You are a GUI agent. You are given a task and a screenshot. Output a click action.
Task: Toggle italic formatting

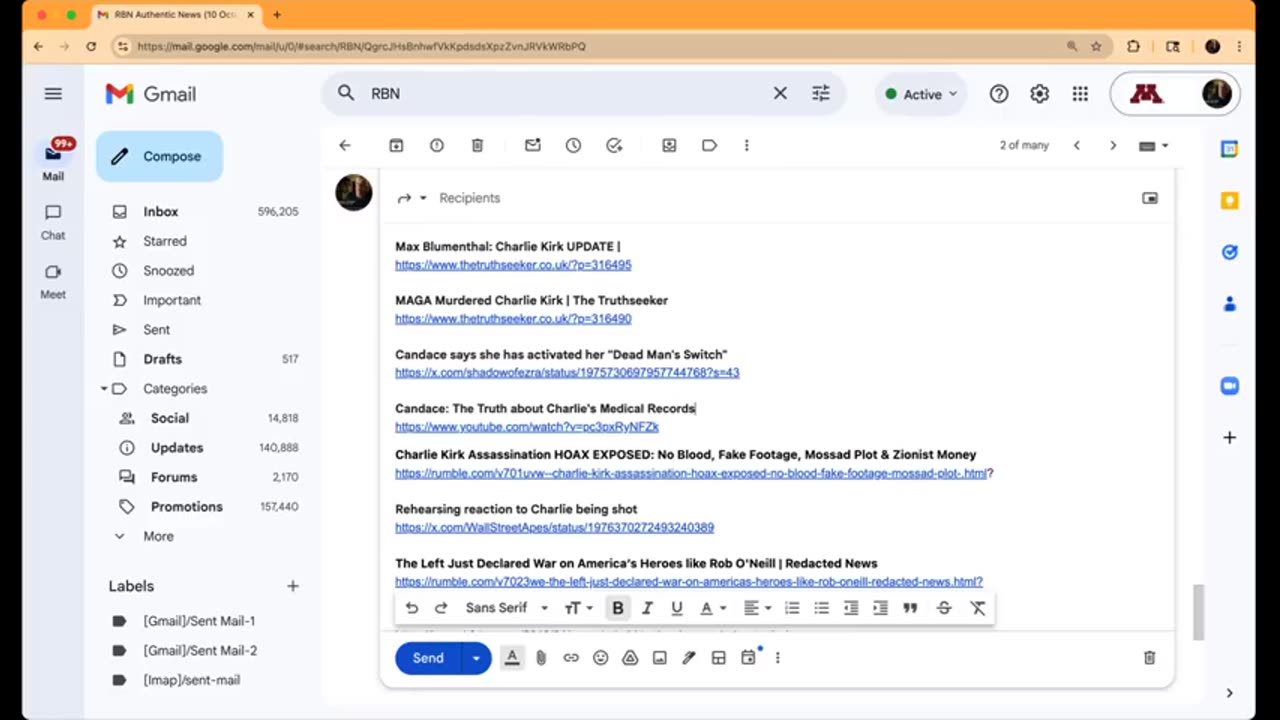[647, 608]
